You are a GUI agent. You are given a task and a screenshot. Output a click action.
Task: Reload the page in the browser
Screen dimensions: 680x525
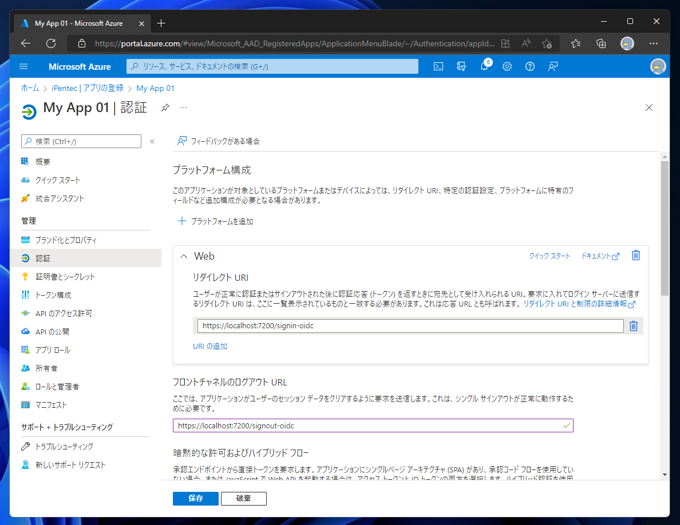(x=51, y=43)
